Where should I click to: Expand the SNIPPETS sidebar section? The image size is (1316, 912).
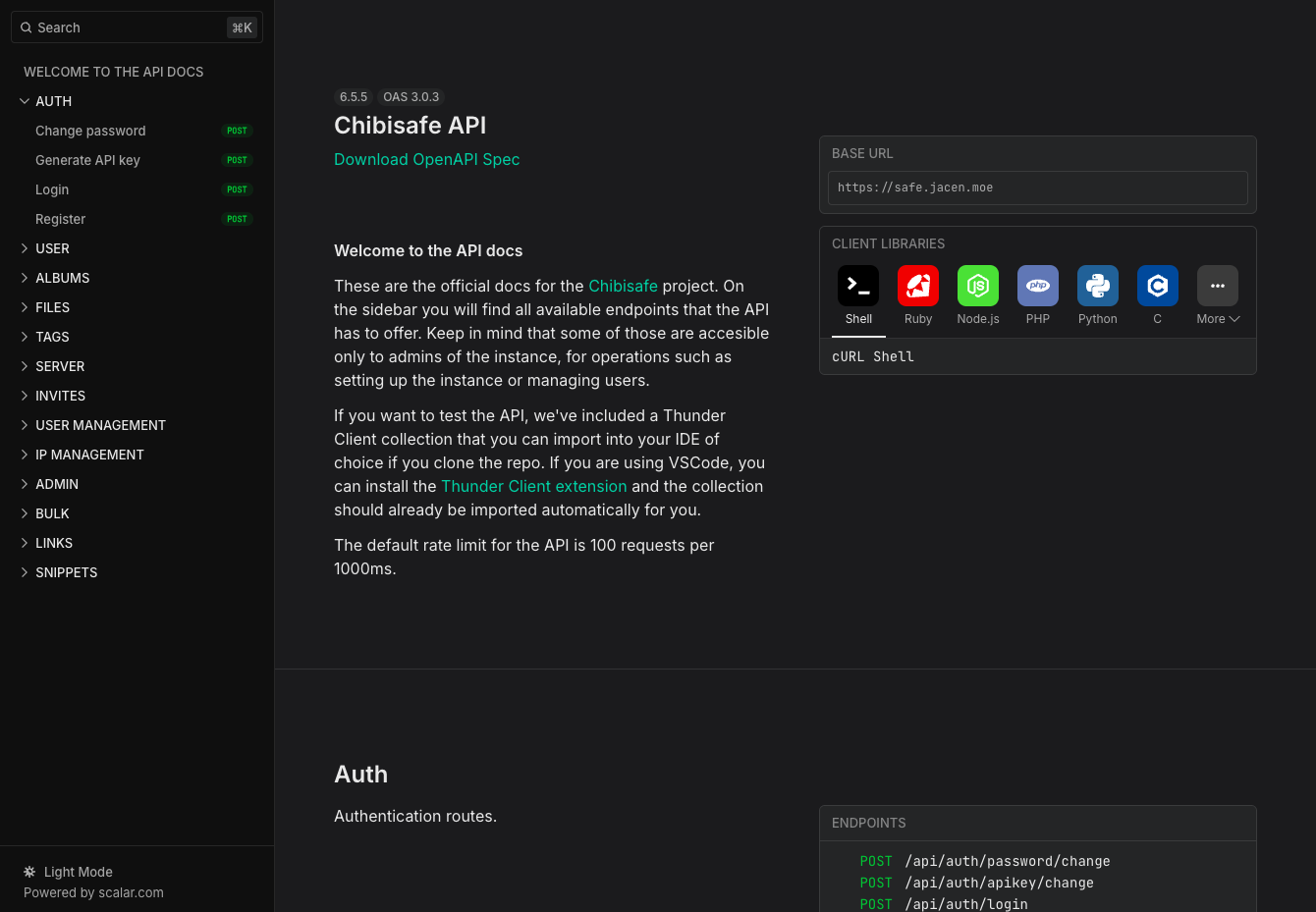[25, 572]
